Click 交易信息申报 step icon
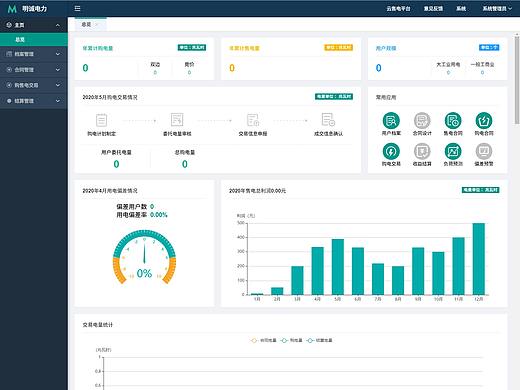520x390 pixels. [253, 120]
